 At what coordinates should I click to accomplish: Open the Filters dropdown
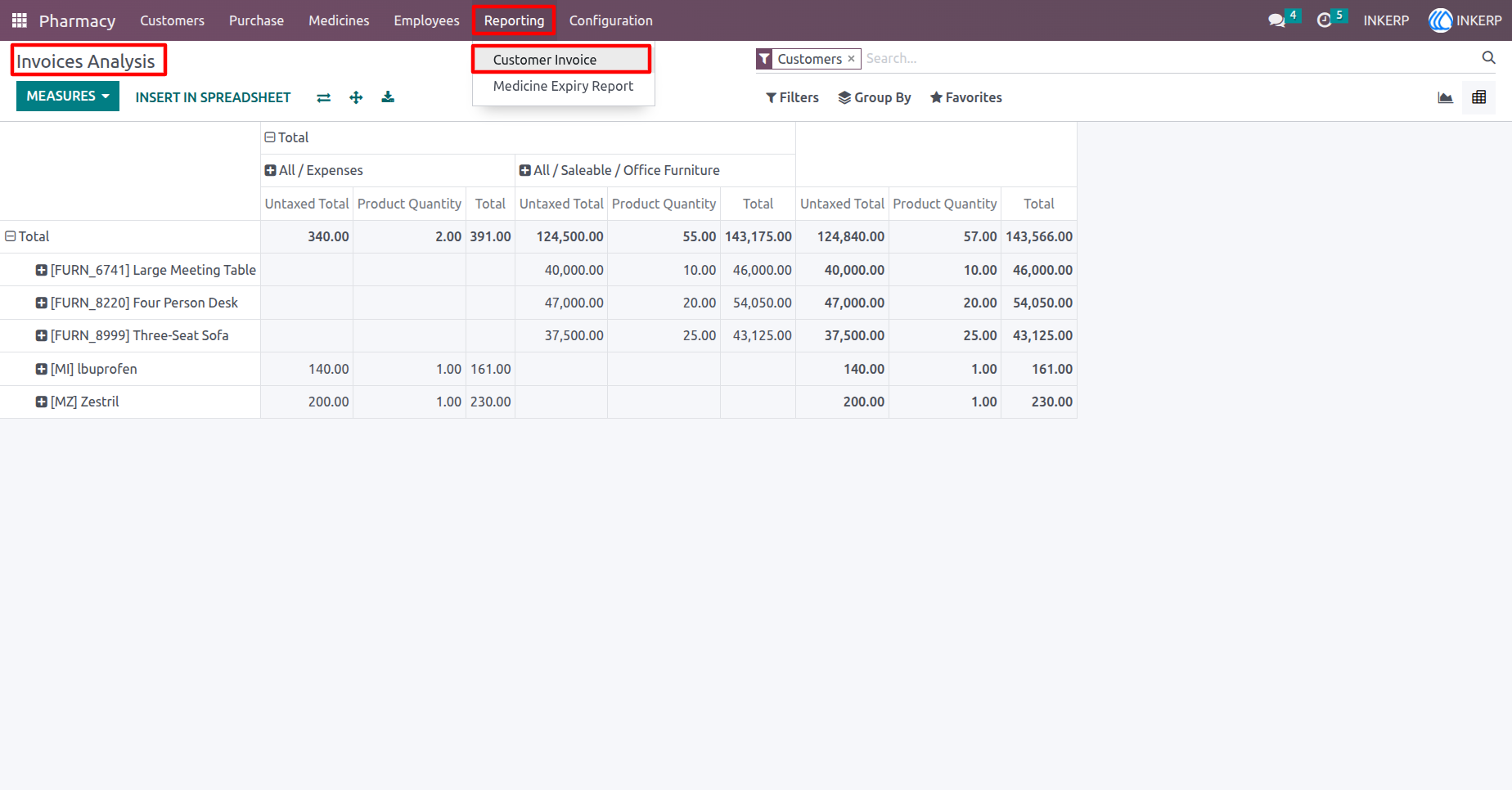(x=792, y=97)
